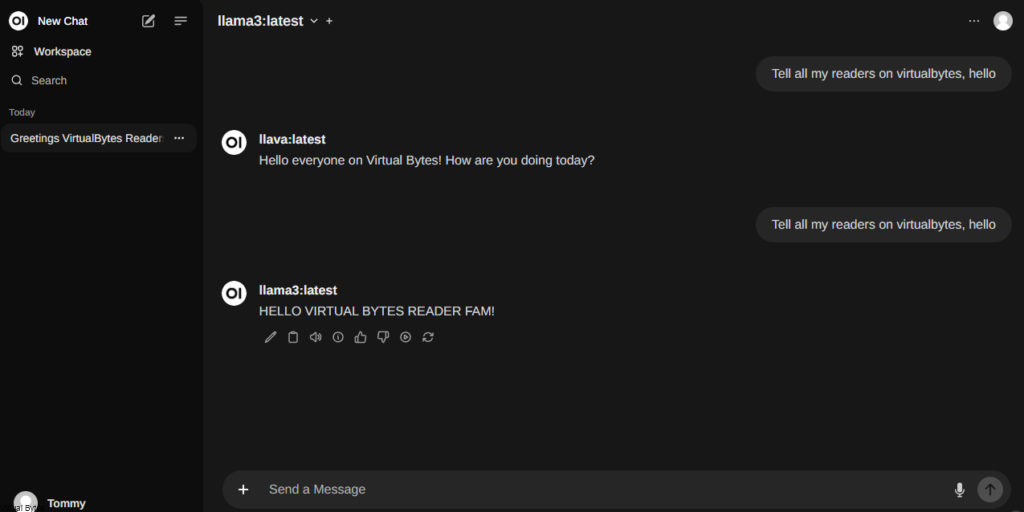The height and width of the screenshot is (512, 1024).
Task: Open the Workspace section
Action: point(61,52)
